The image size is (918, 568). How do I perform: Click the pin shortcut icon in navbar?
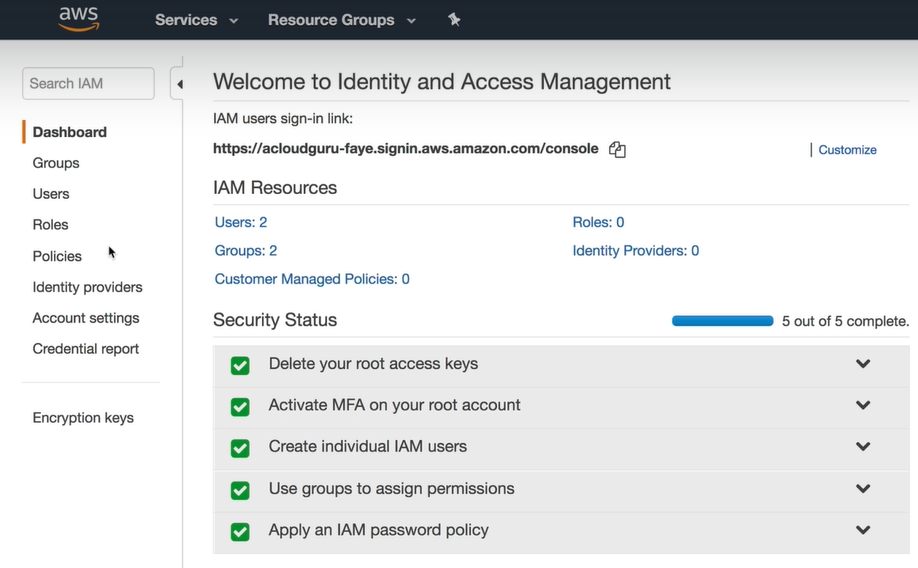(x=454, y=19)
